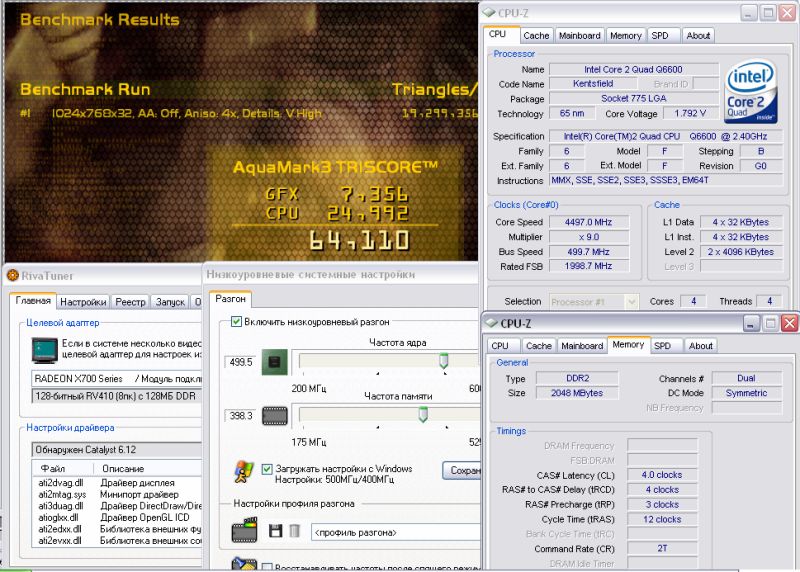Click the Файл column header

tap(64, 468)
